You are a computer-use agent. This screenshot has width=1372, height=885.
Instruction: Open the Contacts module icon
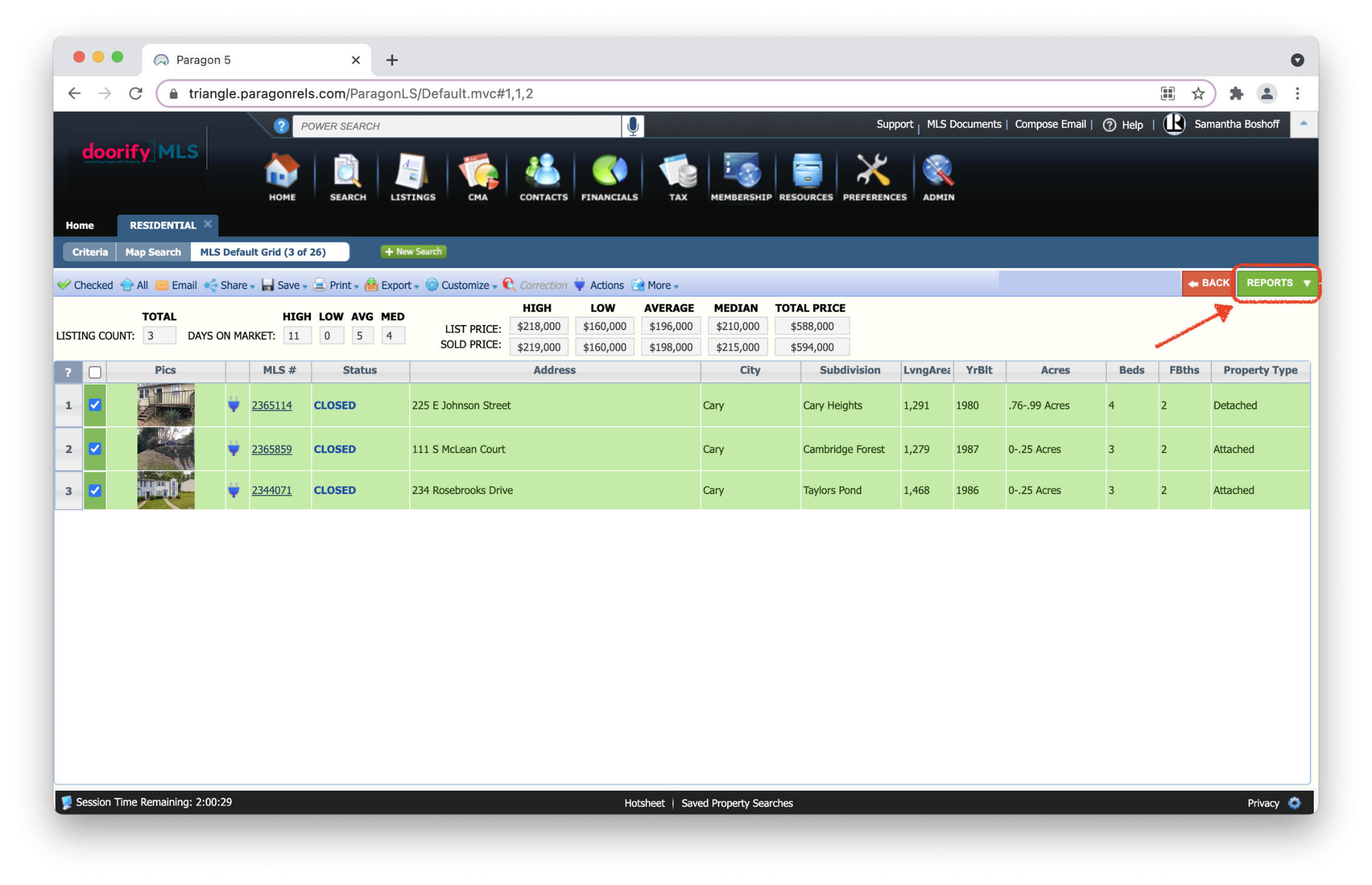[x=543, y=177]
